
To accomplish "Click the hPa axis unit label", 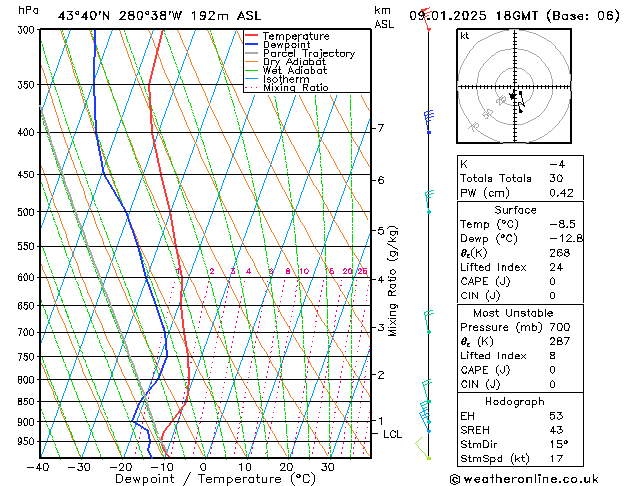I will click(28, 11).
